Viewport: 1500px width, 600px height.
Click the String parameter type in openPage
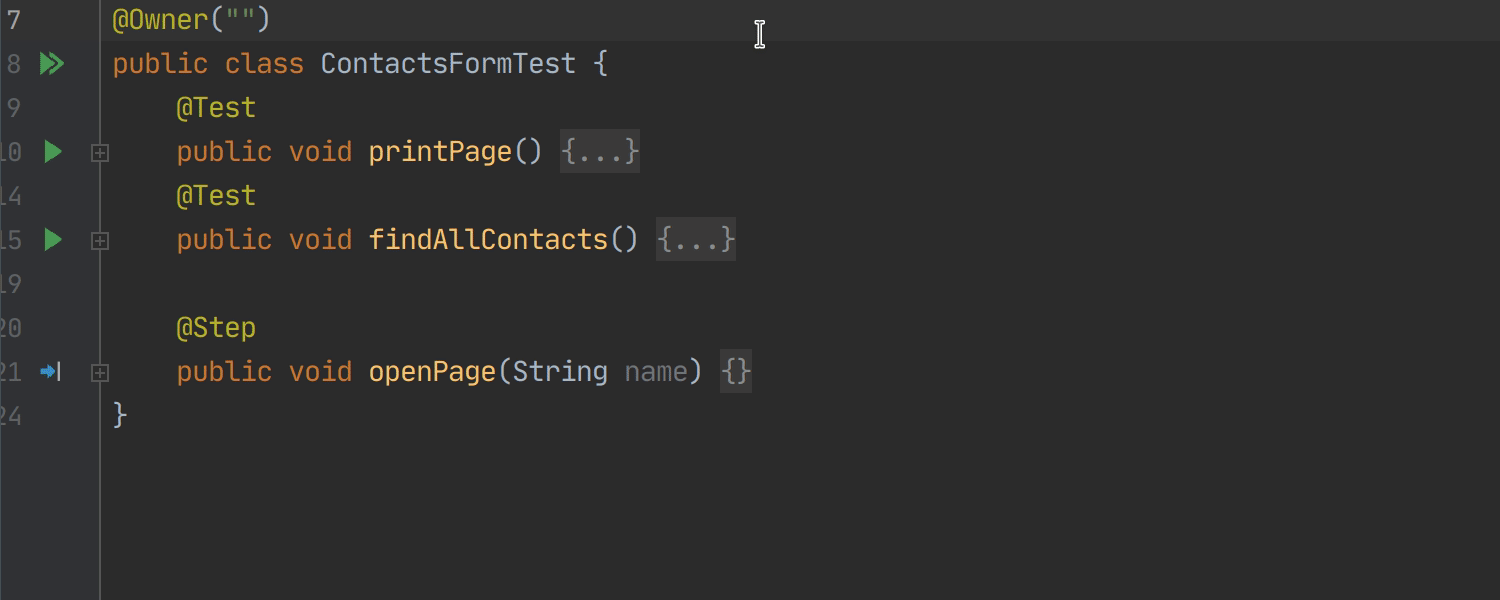tap(560, 372)
